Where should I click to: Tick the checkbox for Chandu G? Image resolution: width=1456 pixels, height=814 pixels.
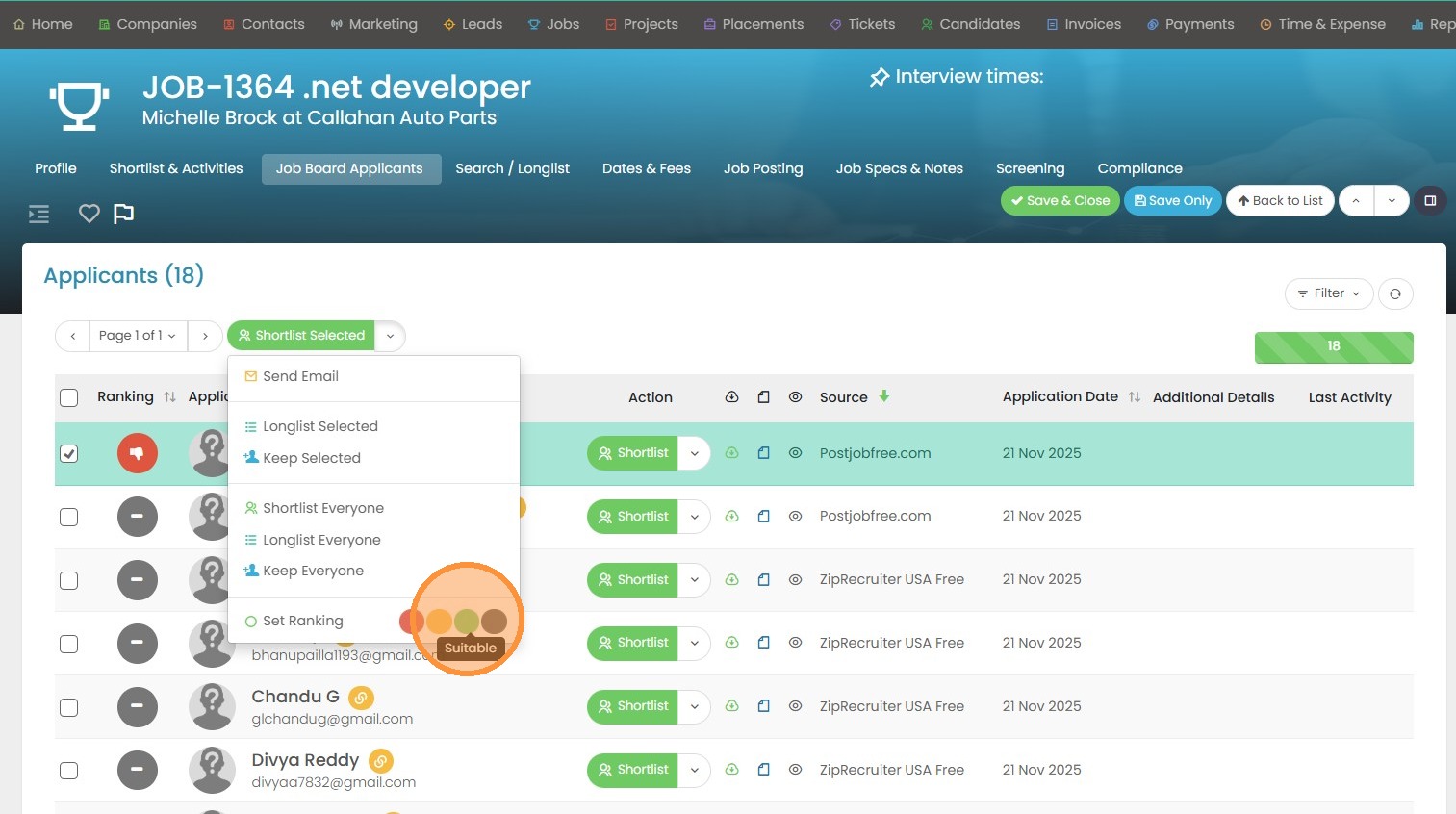pyautogui.click(x=69, y=707)
